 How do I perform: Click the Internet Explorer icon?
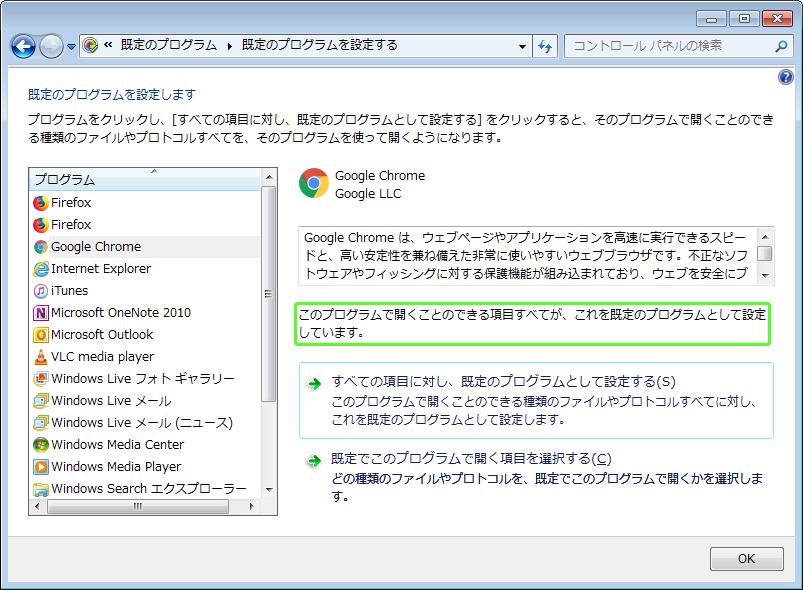pos(40,269)
